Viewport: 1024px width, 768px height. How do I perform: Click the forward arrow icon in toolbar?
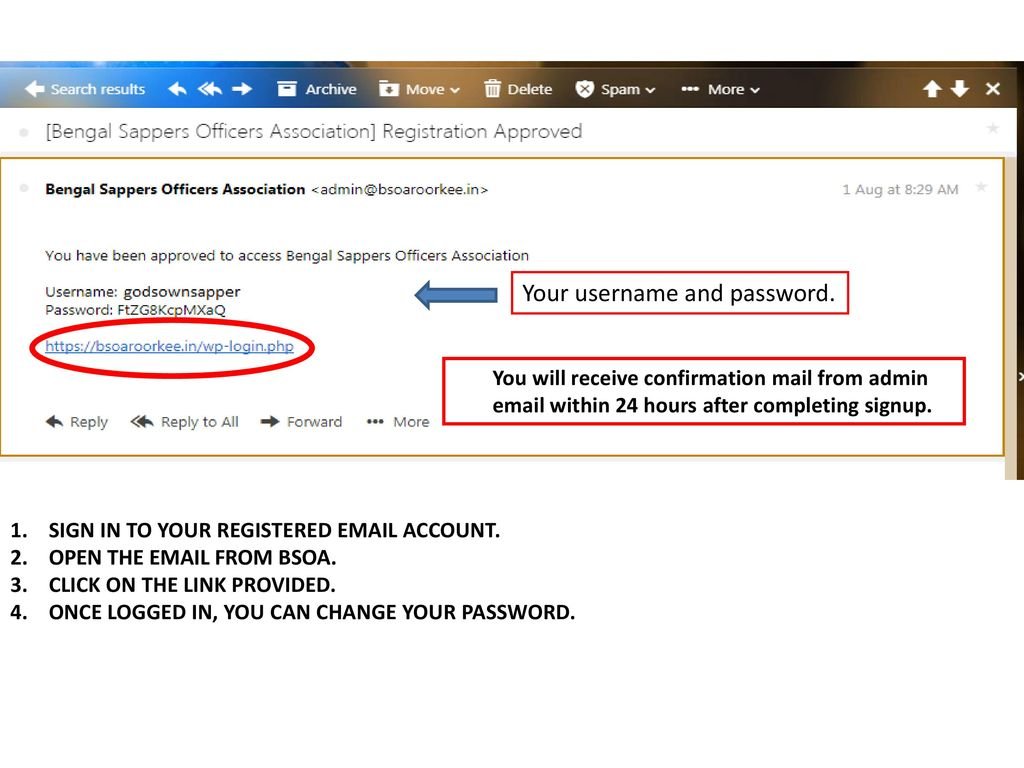click(x=241, y=89)
